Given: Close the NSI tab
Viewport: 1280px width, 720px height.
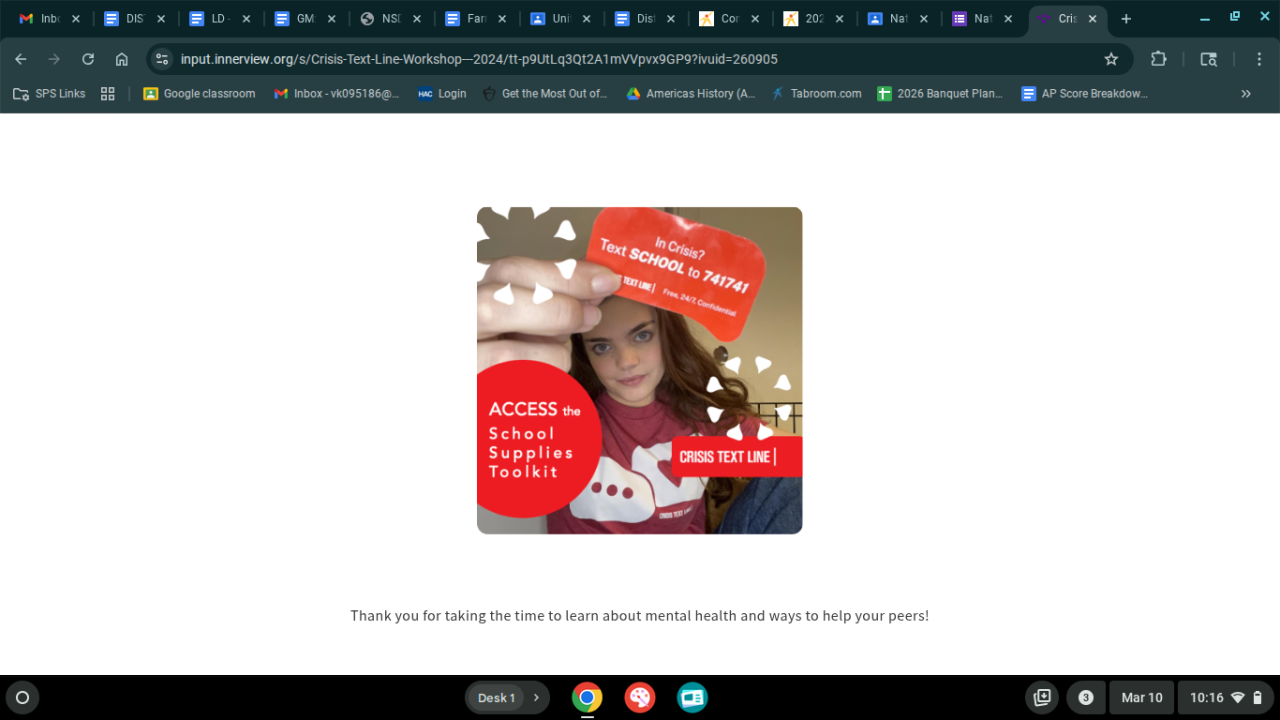Looking at the screenshot, I should (416, 19).
